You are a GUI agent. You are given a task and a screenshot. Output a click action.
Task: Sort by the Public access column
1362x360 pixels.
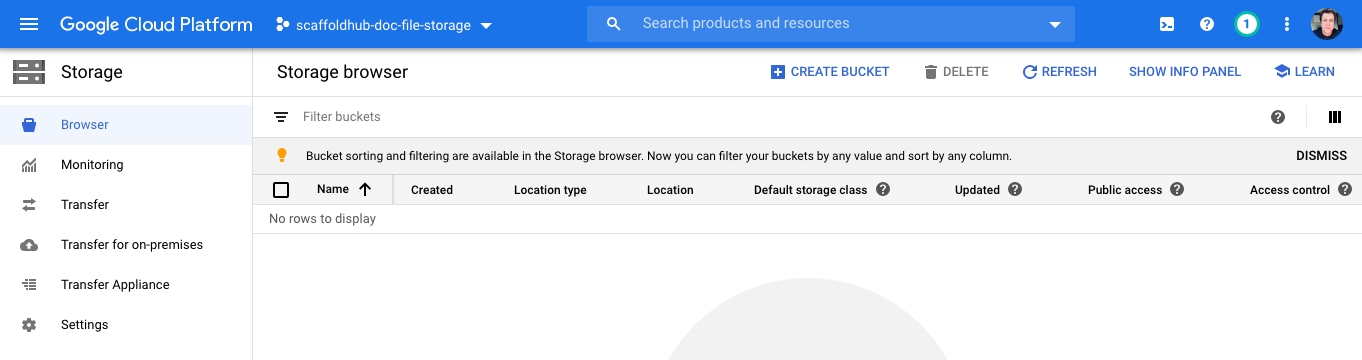(x=1125, y=190)
